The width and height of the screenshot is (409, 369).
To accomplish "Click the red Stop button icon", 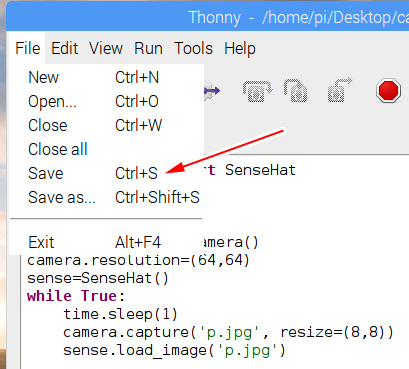I will (x=388, y=91).
